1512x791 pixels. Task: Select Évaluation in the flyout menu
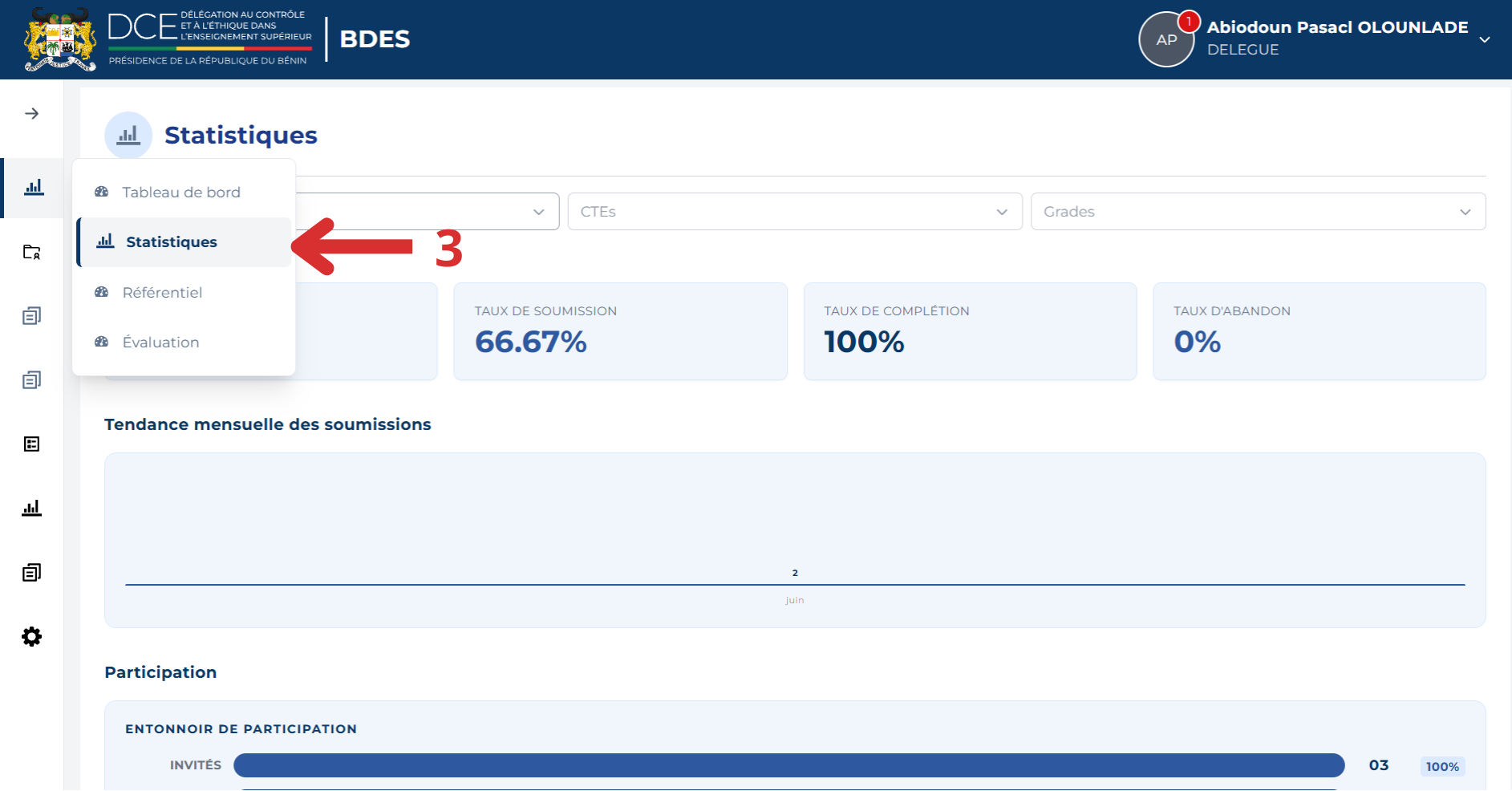coord(184,342)
